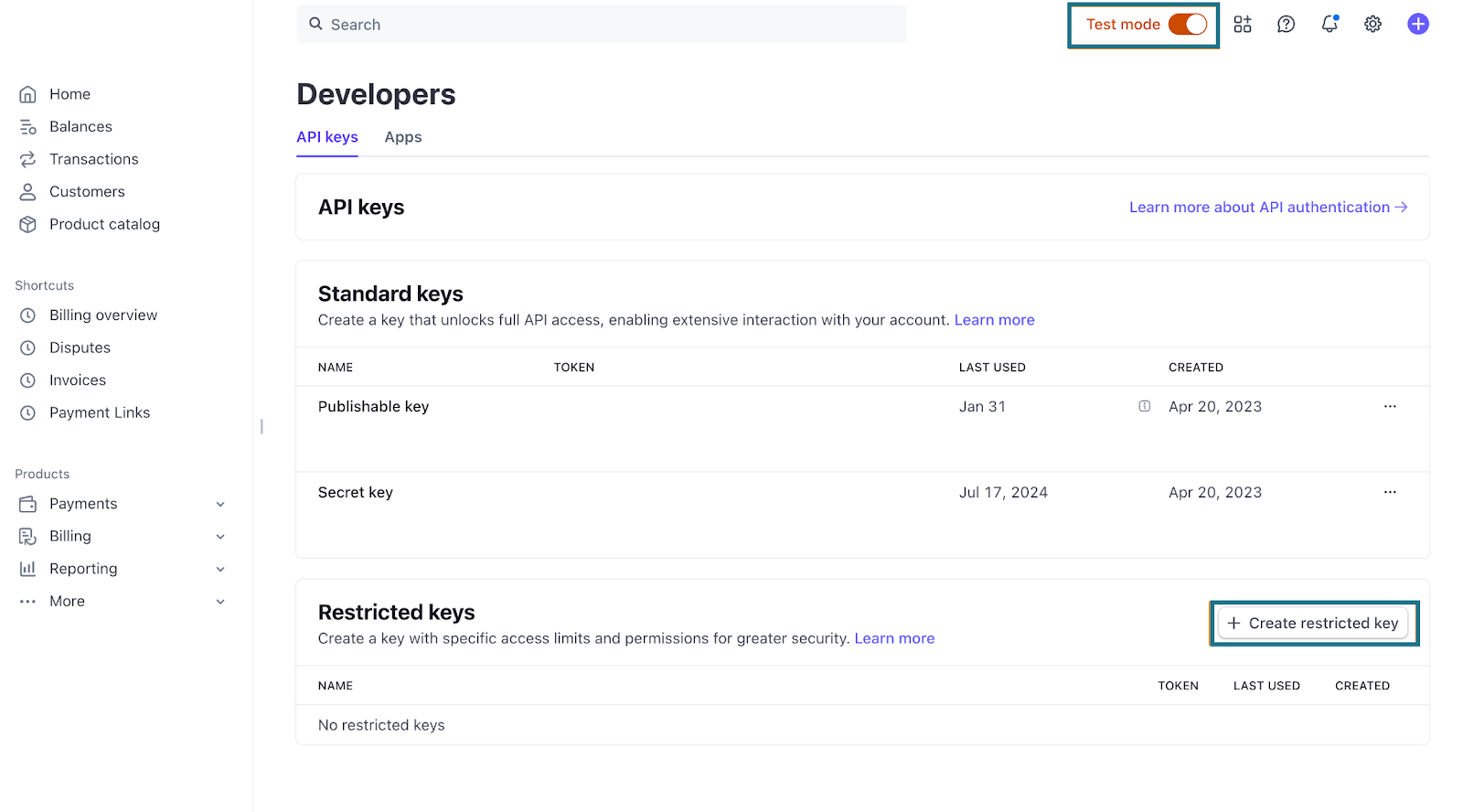Switch to the Apps tab
Image resolution: width=1463 pixels, height=812 pixels.
point(403,137)
